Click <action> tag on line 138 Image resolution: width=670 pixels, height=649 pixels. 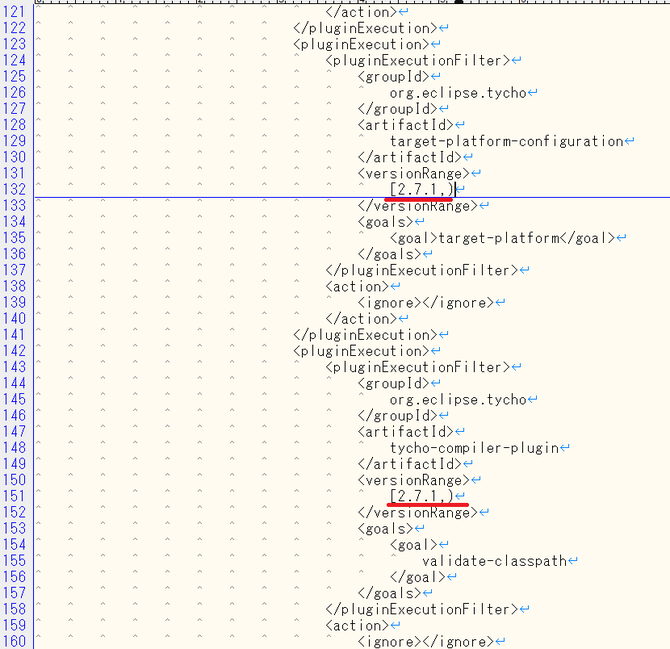pyautogui.click(x=357, y=286)
